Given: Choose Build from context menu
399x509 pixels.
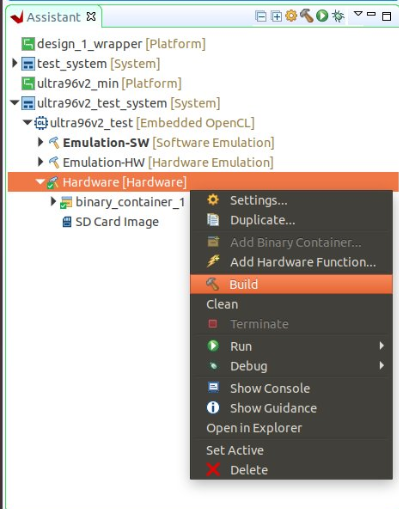Looking at the screenshot, I should click(x=291, y=284).
